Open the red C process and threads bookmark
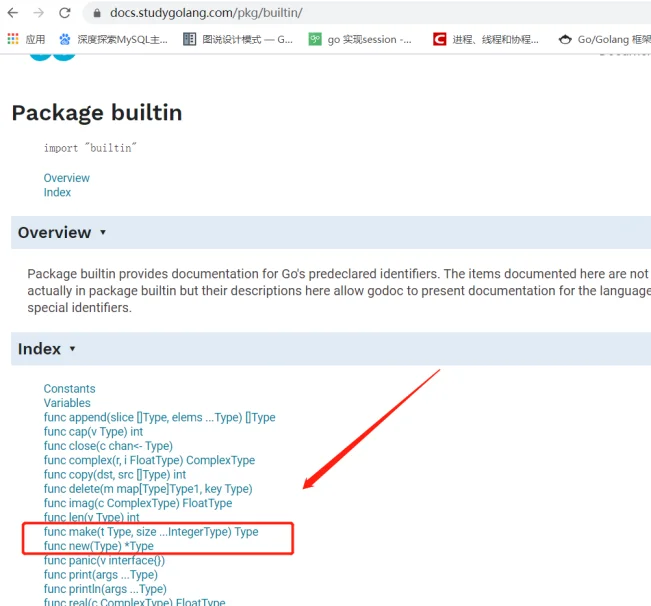 [486, 39]
